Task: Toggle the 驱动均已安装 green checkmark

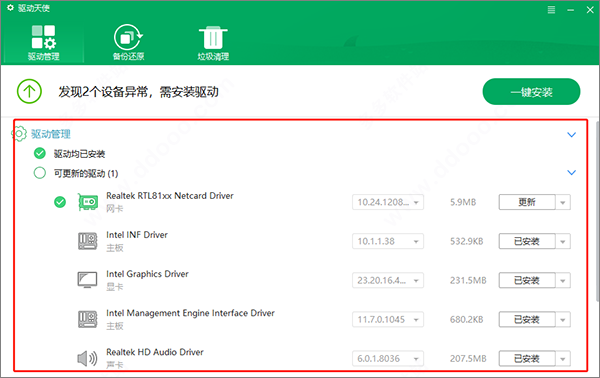Action: (x=39, y=153)
